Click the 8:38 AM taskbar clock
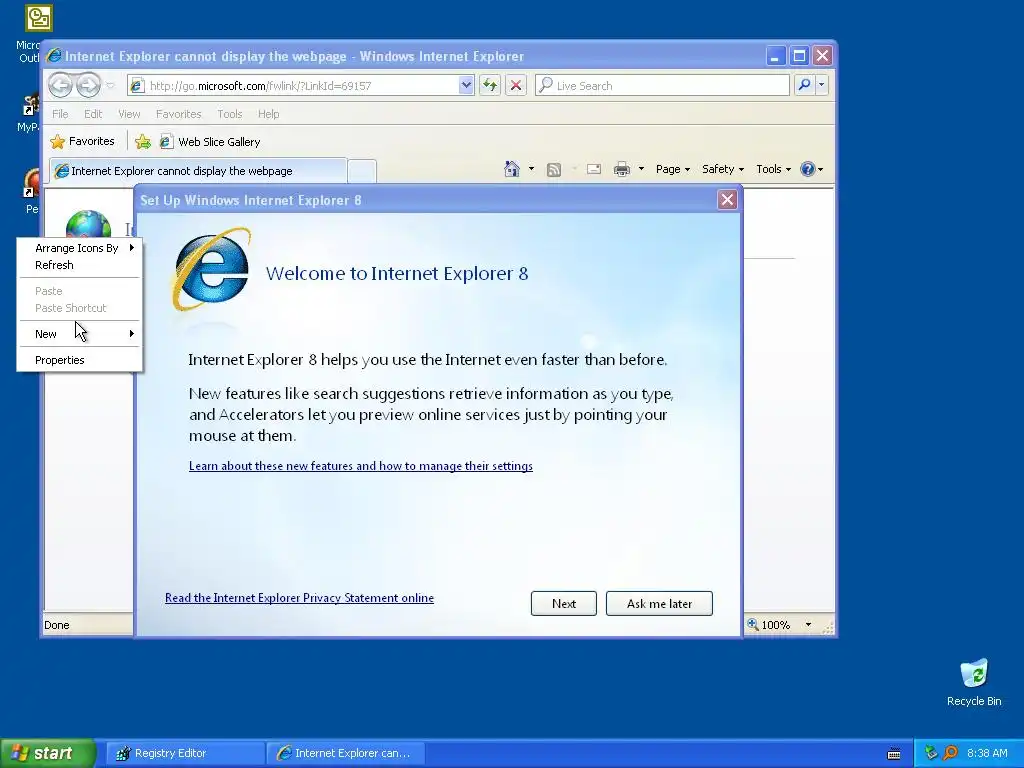The height and width of the screenshot is (768, 1024). [987, 753]
